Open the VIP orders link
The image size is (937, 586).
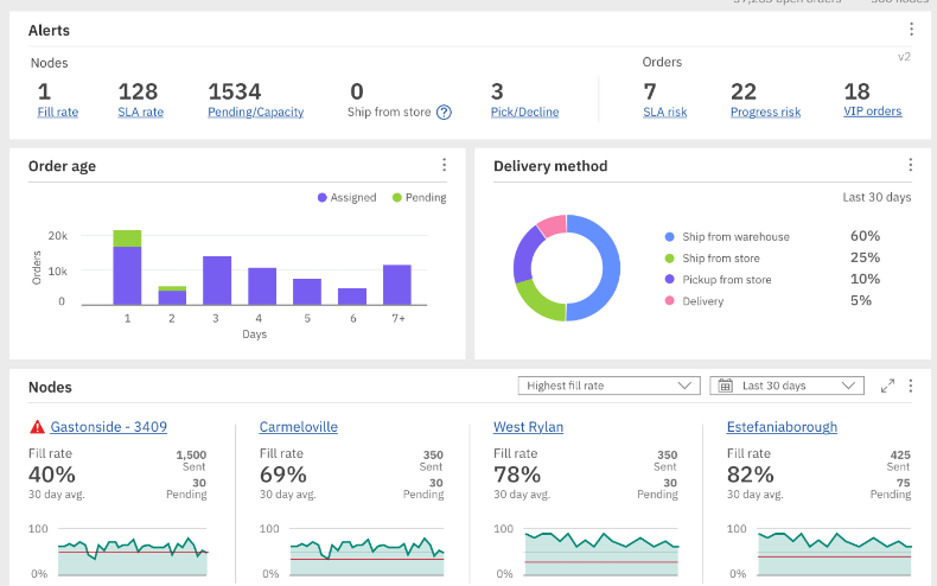(872, 111)
